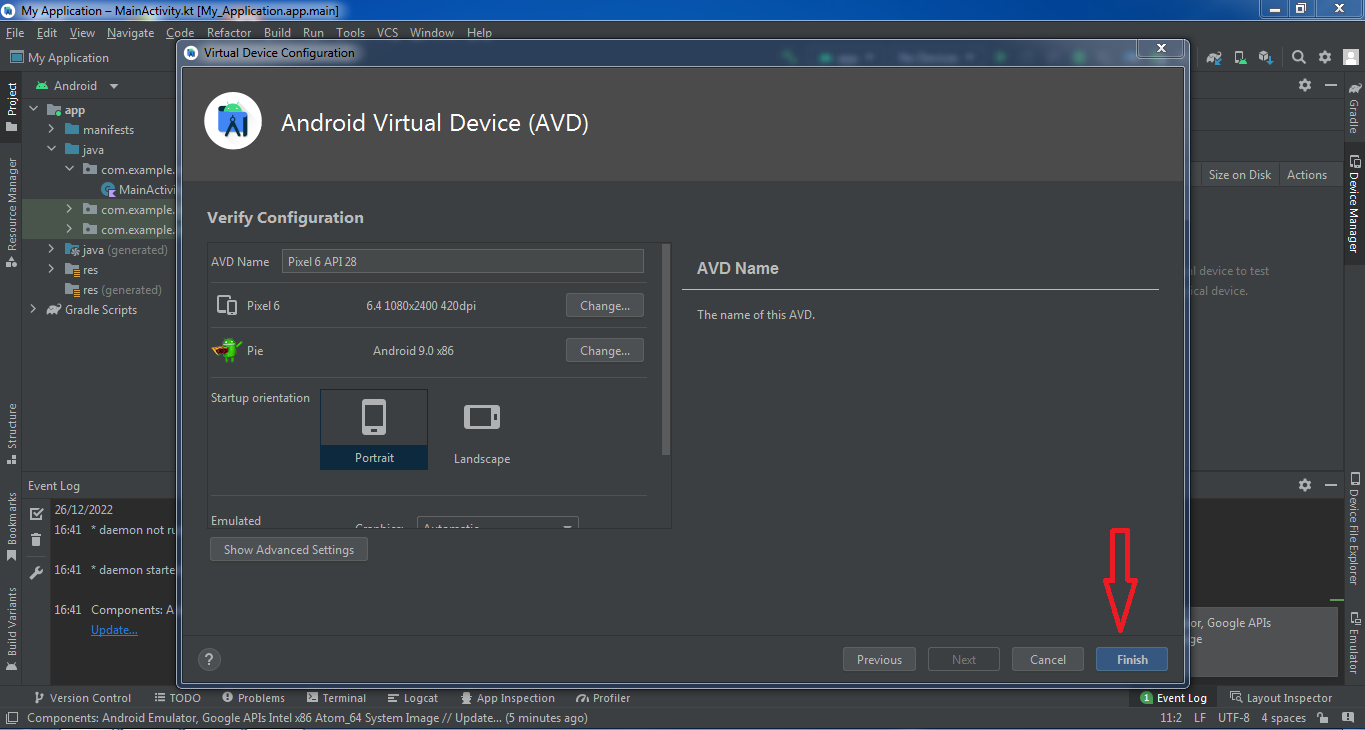The height and width of the screenshot is (730, 1365).
Task: Click the Pixel 6 device icon
Action: [x=227, y=305]
